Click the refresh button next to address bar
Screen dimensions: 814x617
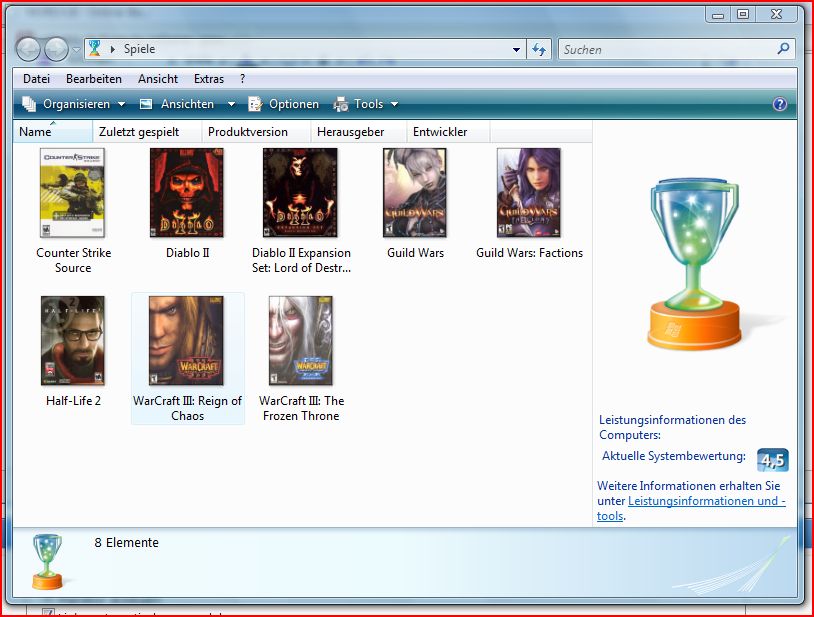pos(539,50)
